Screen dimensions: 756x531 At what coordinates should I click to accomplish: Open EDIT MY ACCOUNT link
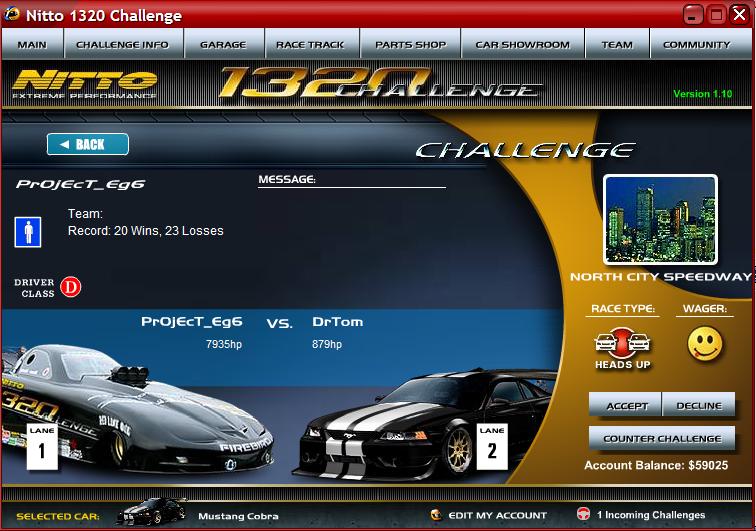(498, 516)
